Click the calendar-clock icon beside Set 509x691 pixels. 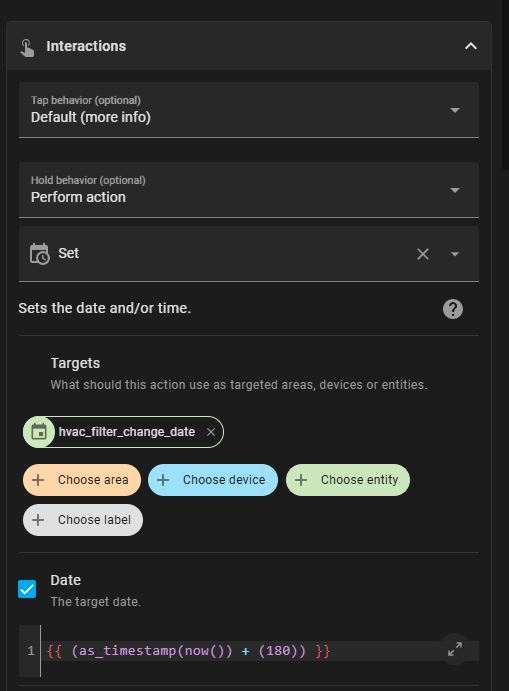pos(39,254)
